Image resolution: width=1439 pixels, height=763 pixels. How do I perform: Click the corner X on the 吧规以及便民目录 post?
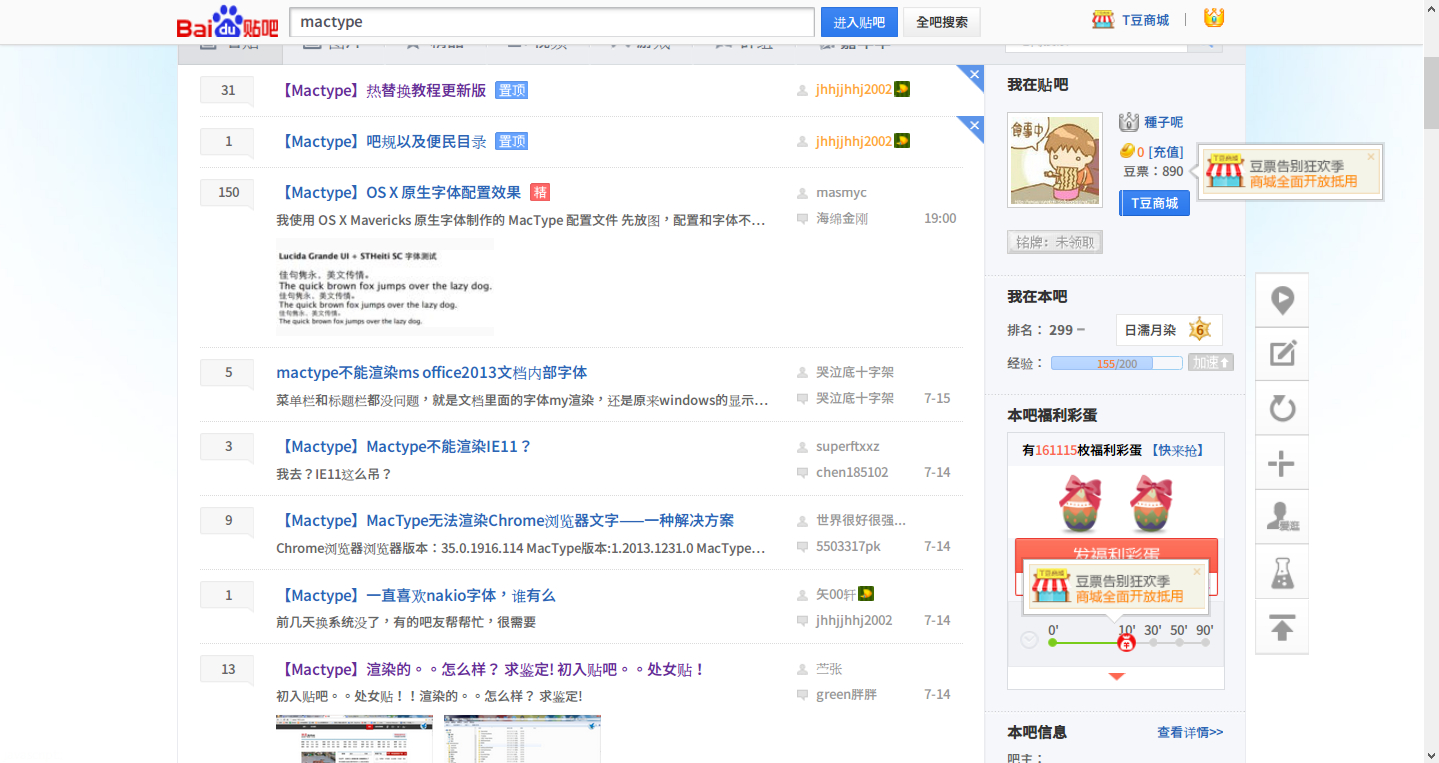972,125
